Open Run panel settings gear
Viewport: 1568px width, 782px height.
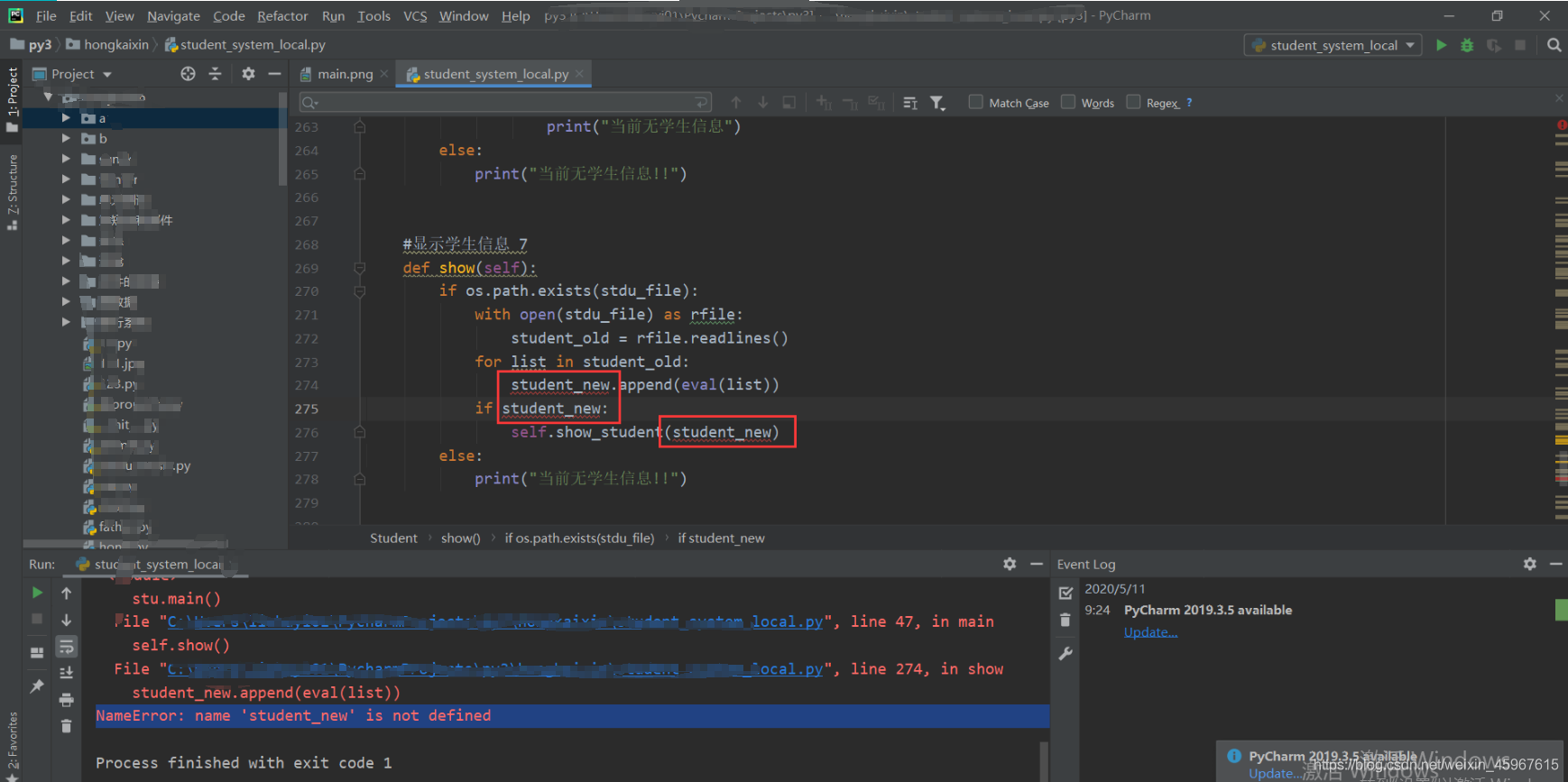tap(1010, 564)
